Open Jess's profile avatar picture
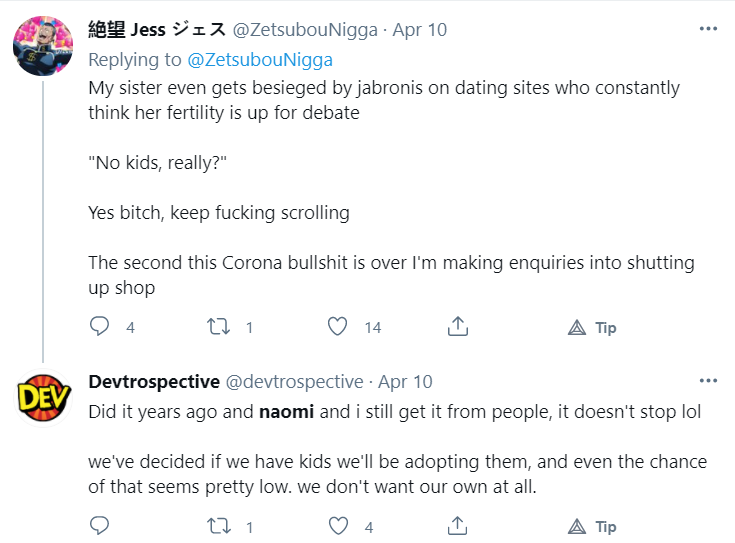Screen dimensions: 735x543 pos(43,45)
